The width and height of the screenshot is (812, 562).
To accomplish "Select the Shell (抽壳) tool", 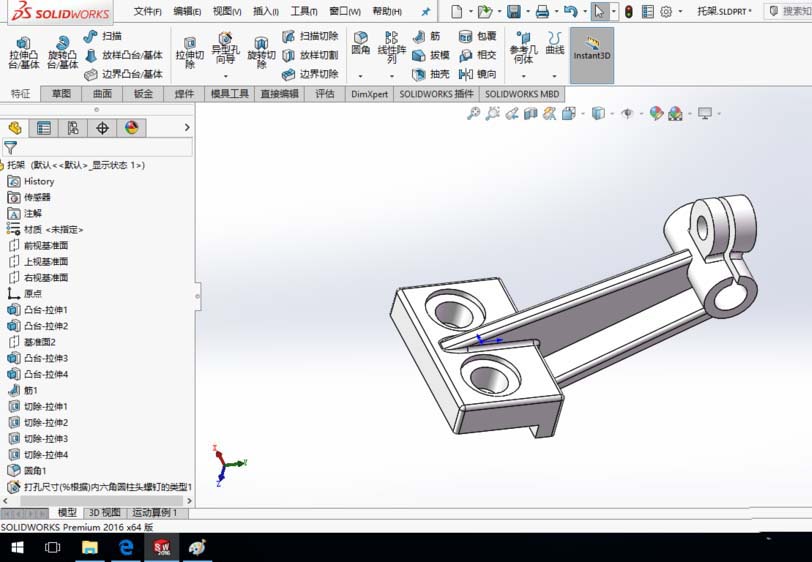I will tap(431, 74).
